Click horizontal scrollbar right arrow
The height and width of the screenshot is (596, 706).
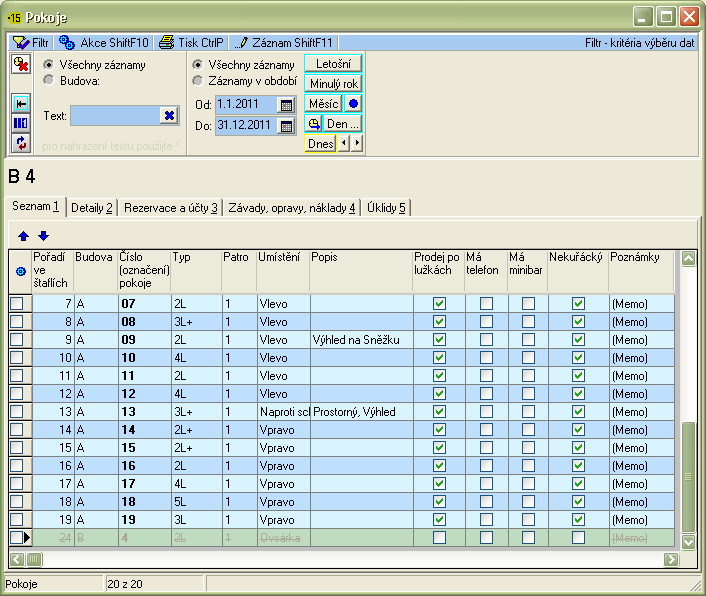(670, 560)
